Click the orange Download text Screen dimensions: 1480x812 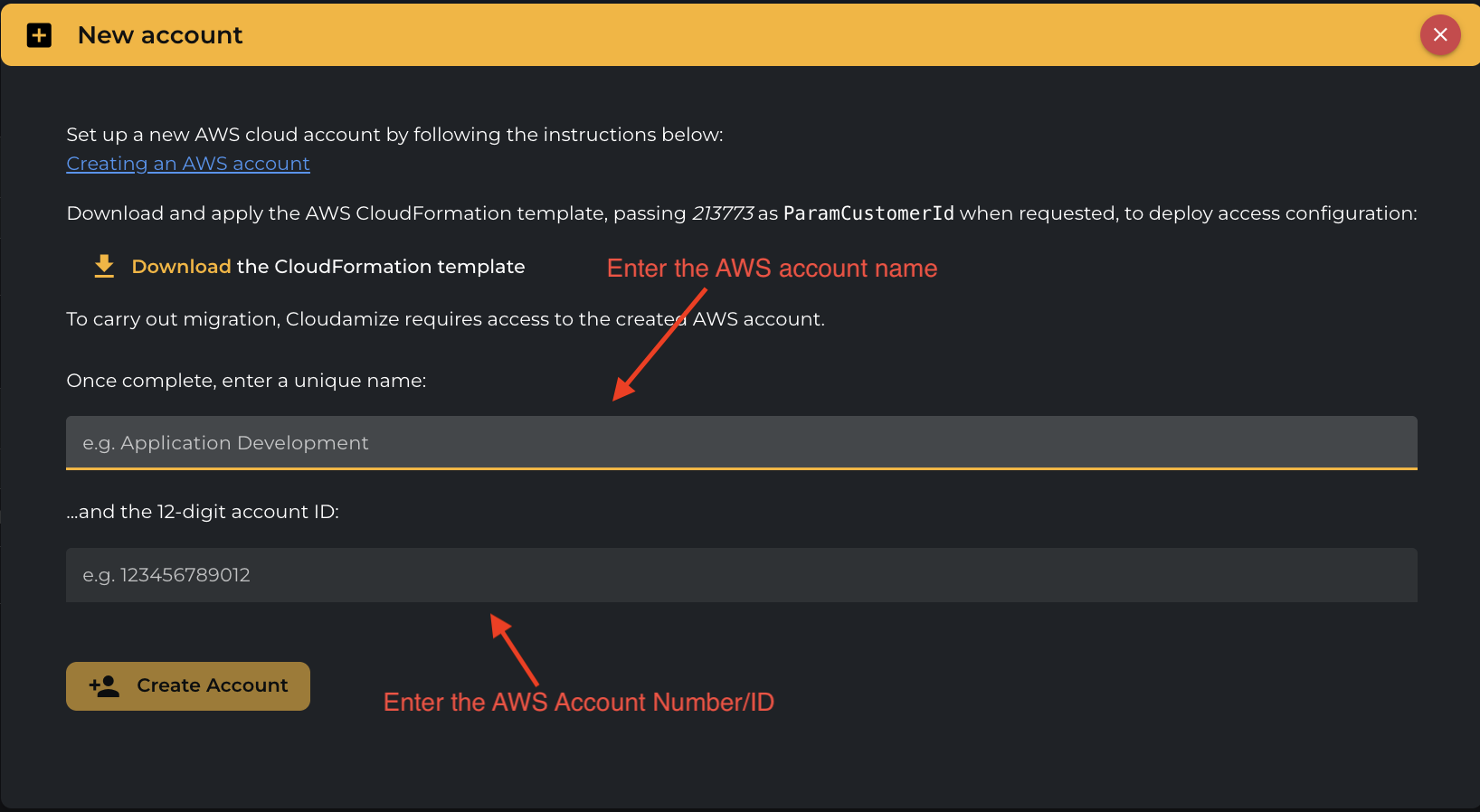click(181, 267)
